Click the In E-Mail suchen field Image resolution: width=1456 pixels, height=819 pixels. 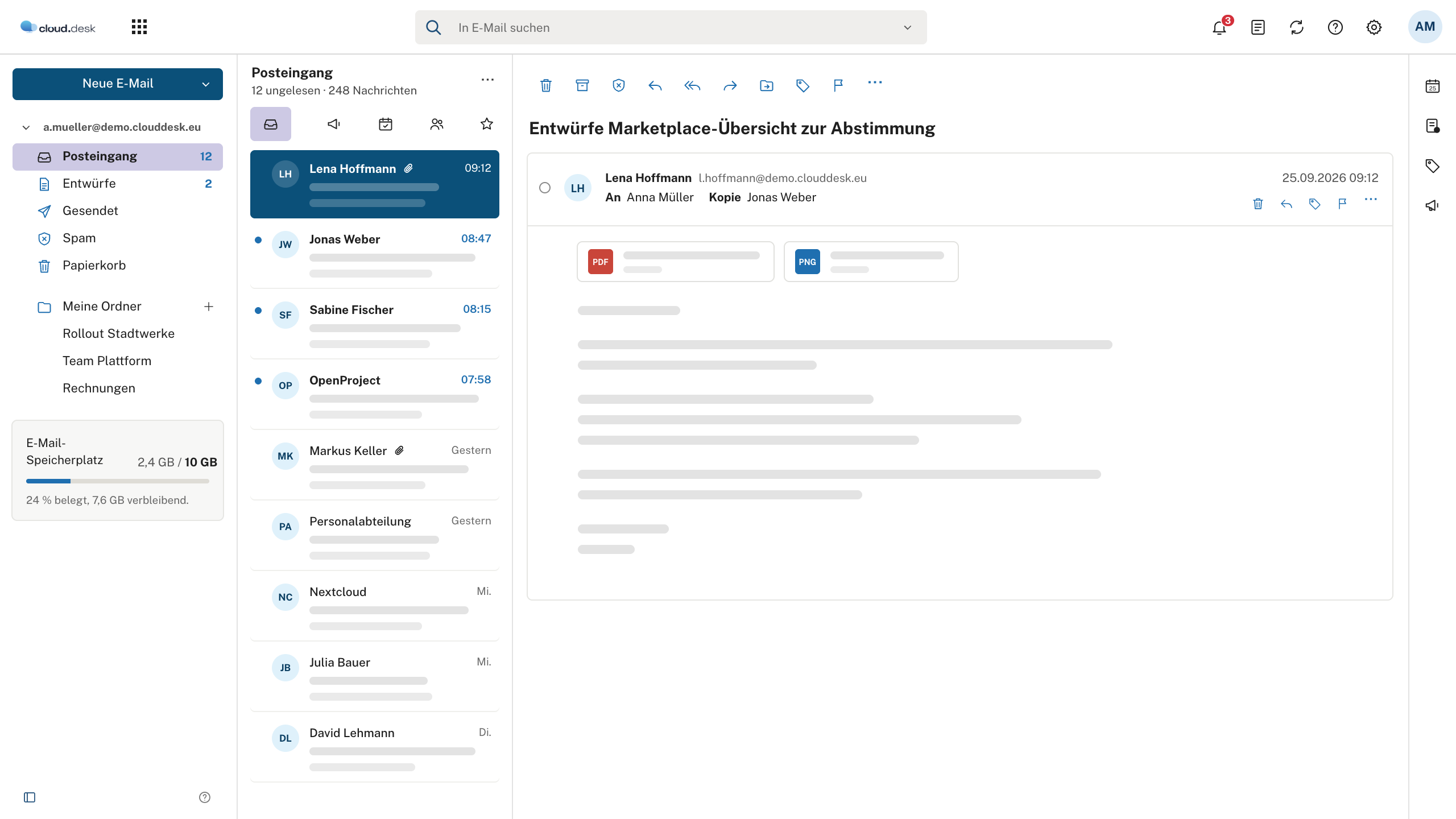(671, 27)
